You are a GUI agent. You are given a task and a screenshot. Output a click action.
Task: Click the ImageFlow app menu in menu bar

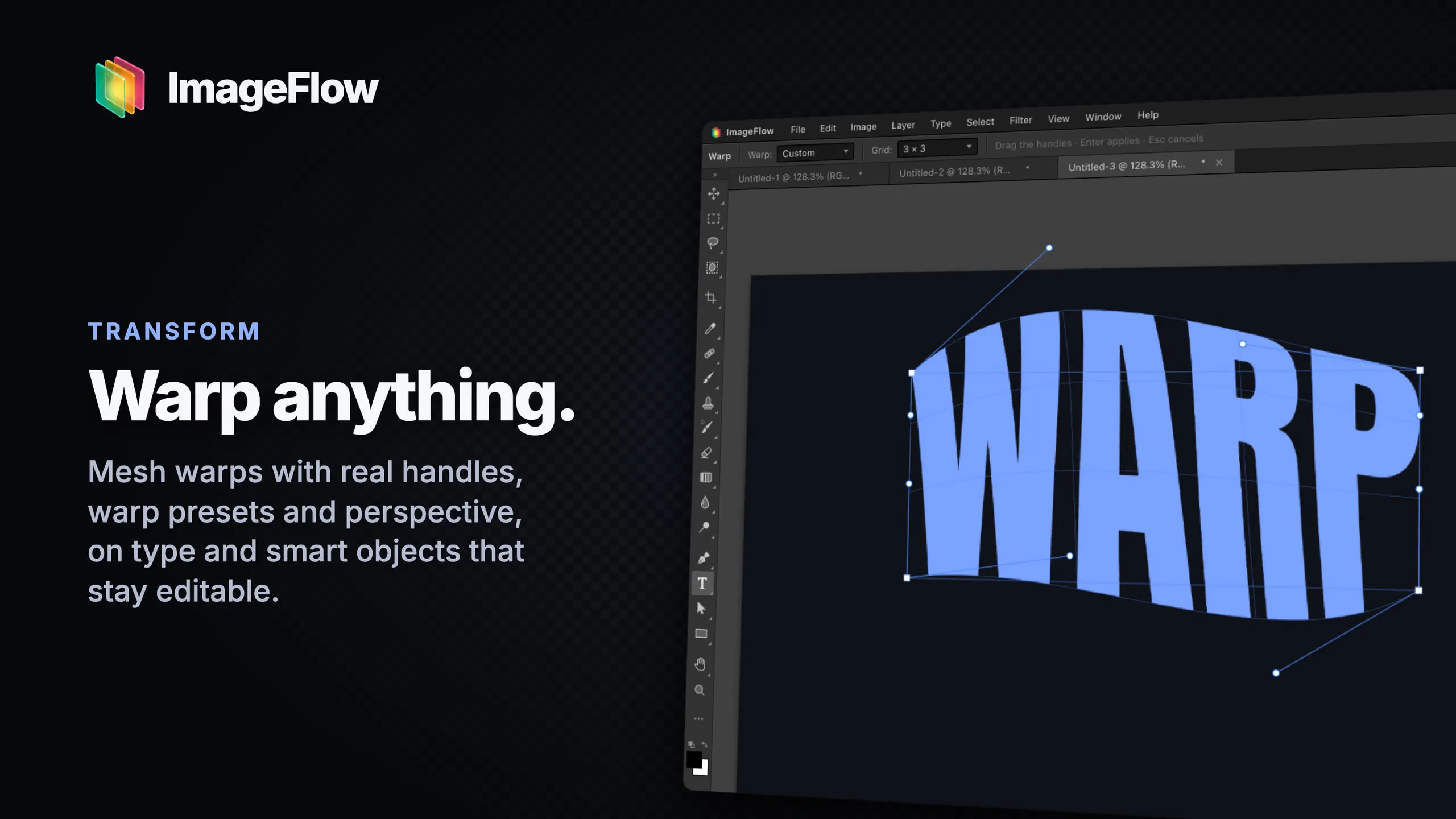click(x=744, y=131)
